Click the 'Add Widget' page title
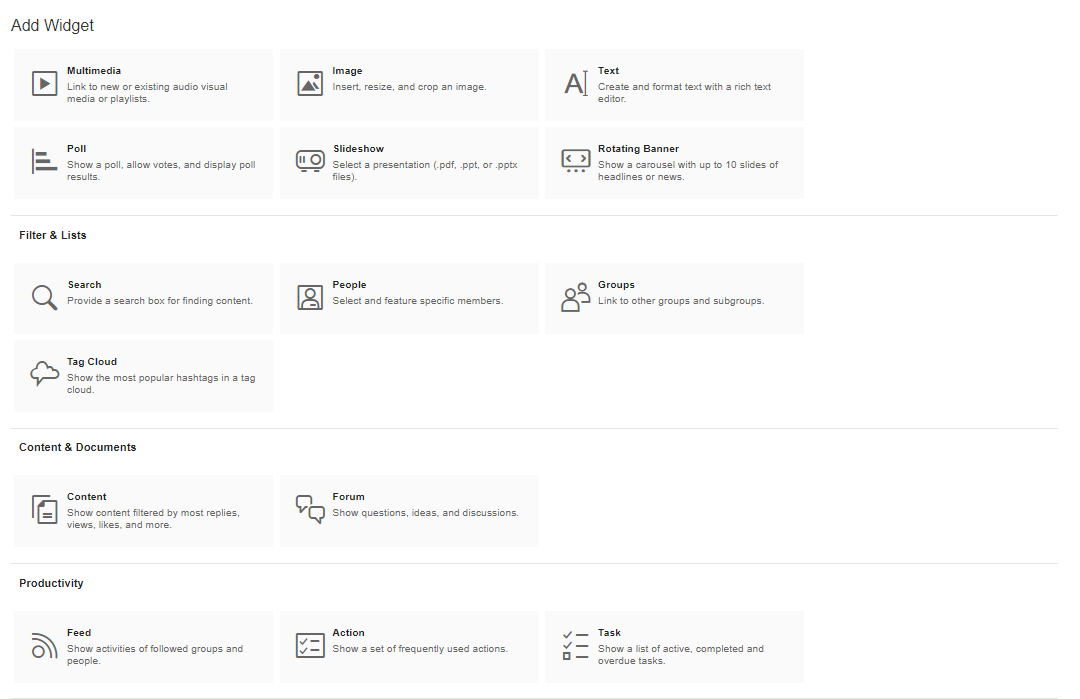Screen dimensions: 1080x699 click(52, 25)
